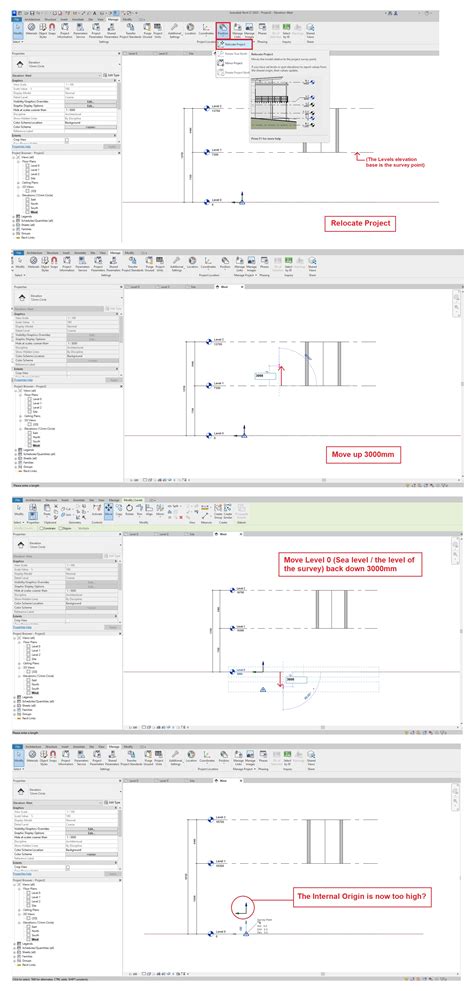Click Select by ID in top screenshot ribbon

coord(287,30)
